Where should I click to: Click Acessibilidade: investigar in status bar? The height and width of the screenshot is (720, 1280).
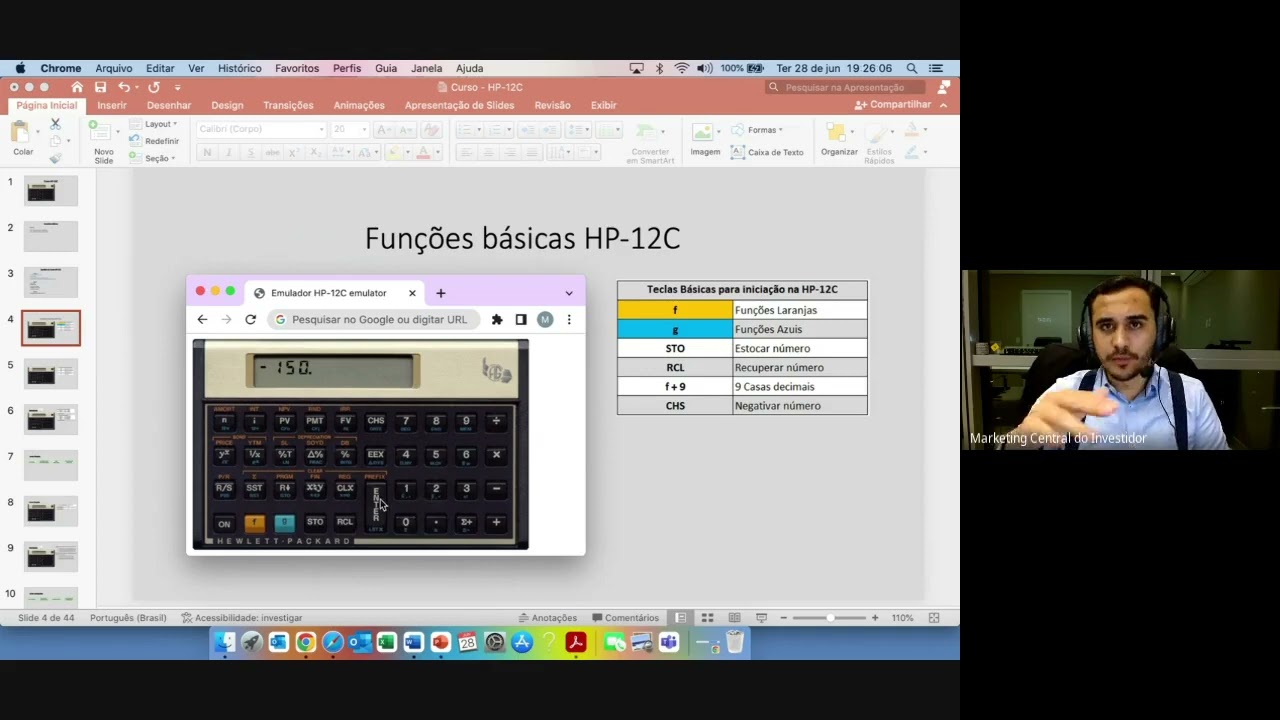pos(241,618)
